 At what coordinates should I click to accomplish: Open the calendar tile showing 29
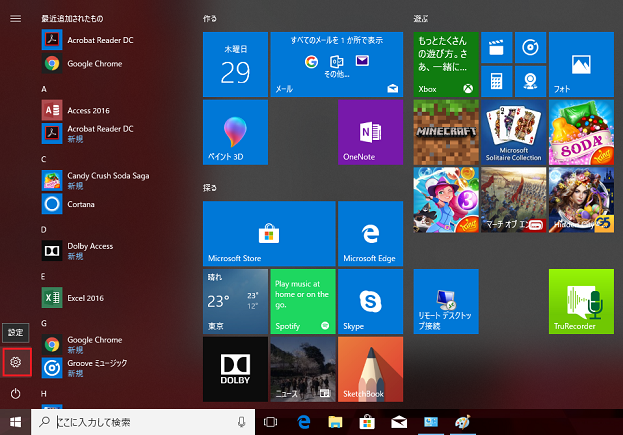235,64
